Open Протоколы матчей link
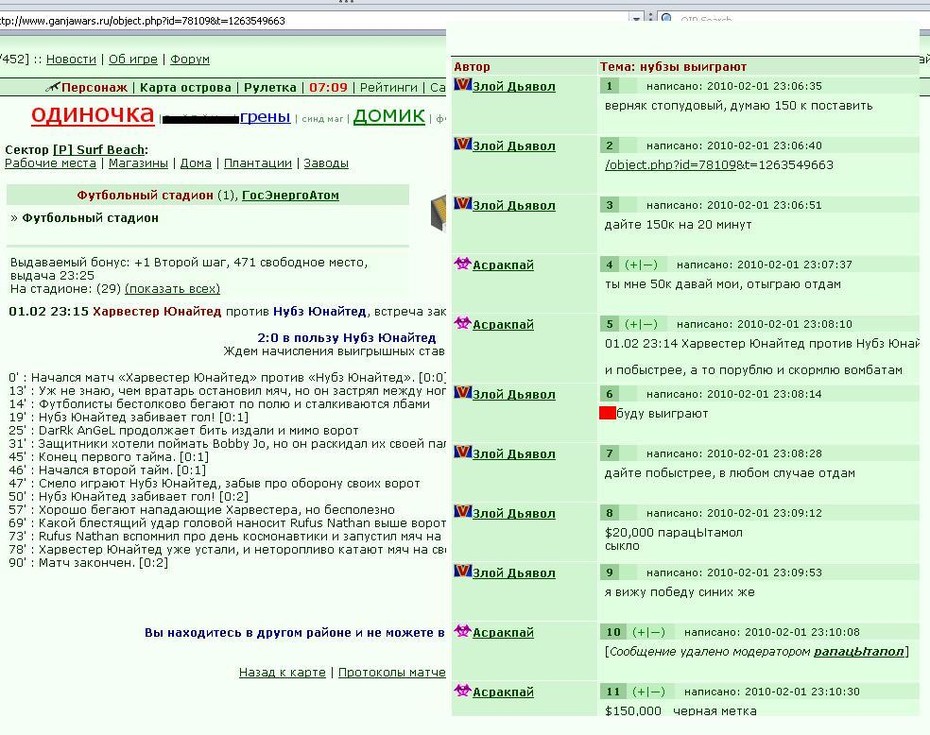 [x=391, y=673]
